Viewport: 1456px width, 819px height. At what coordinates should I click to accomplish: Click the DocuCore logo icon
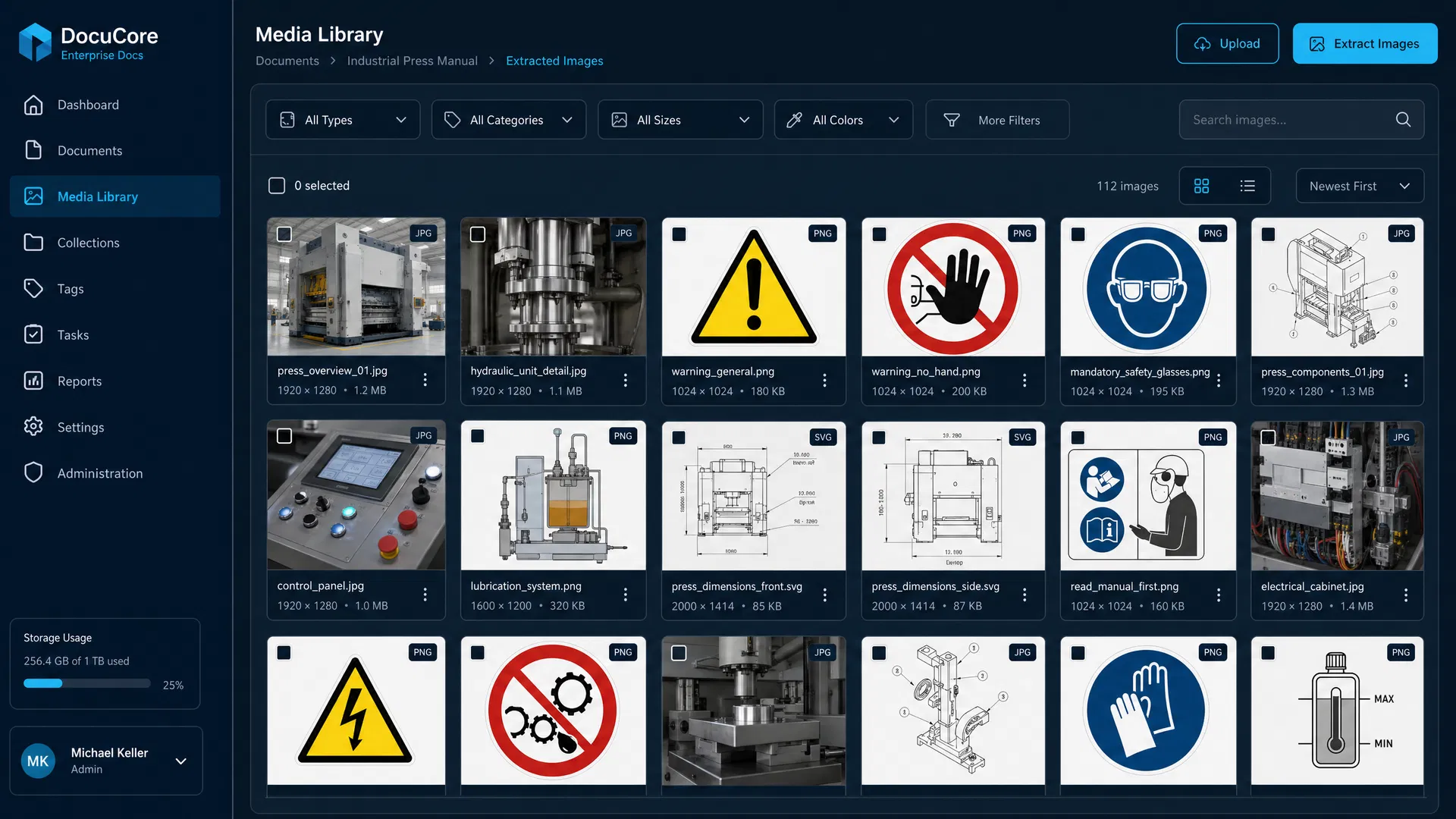35,42
